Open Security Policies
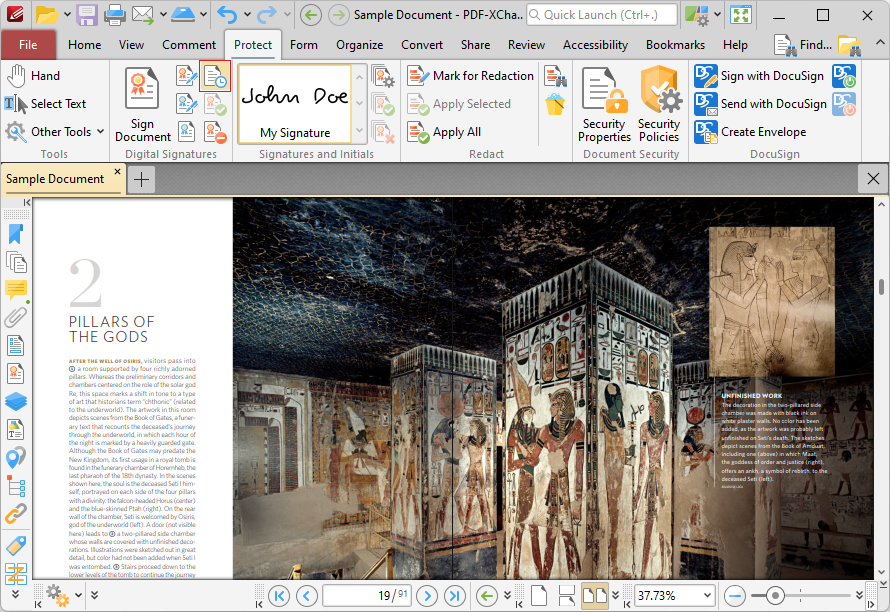 [x=659, y=104]
